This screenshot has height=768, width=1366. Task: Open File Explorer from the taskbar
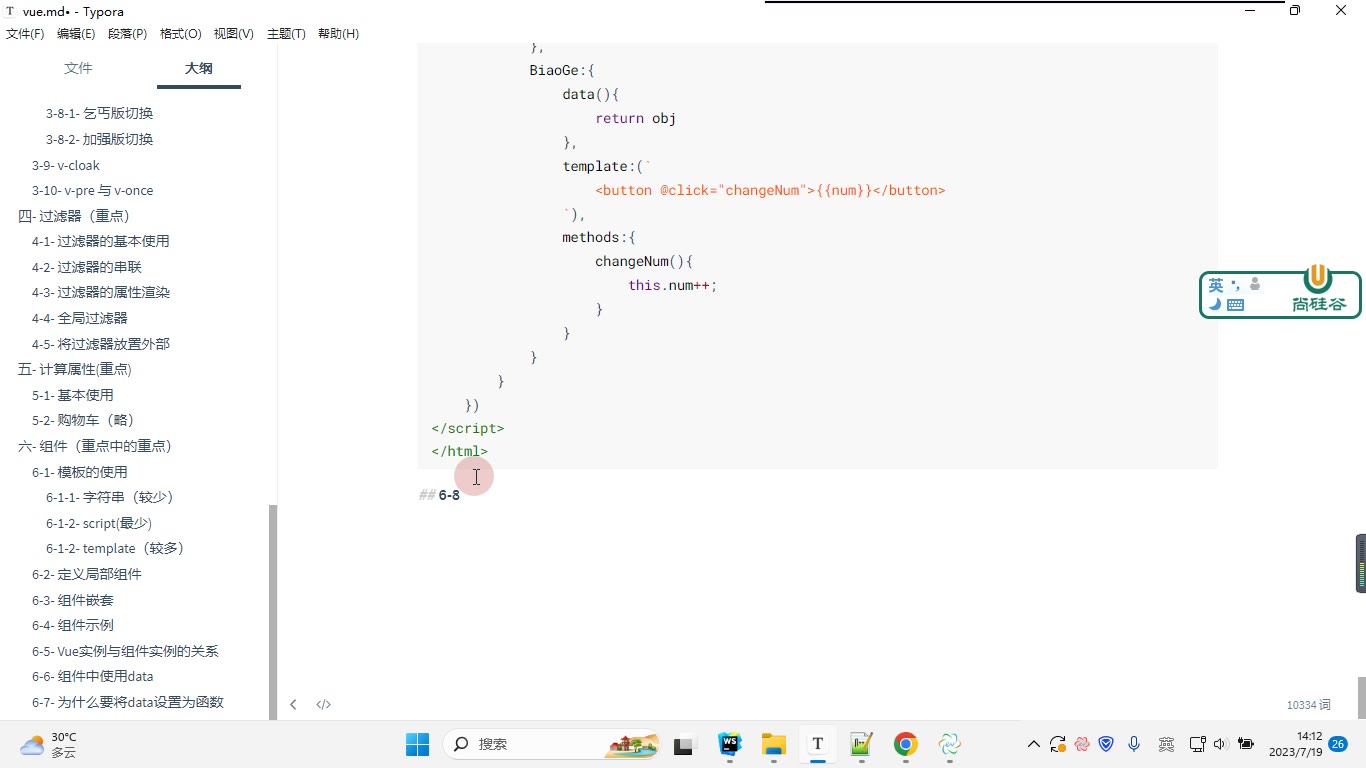(773, 744)
